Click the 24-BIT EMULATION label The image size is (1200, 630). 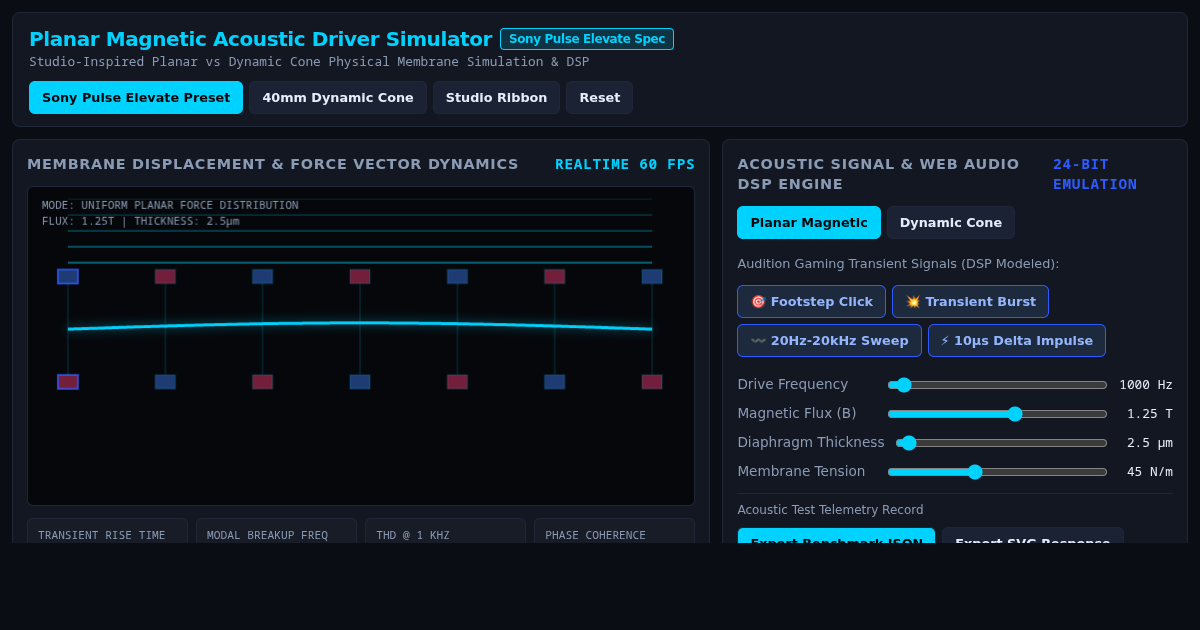(1095, 174)
